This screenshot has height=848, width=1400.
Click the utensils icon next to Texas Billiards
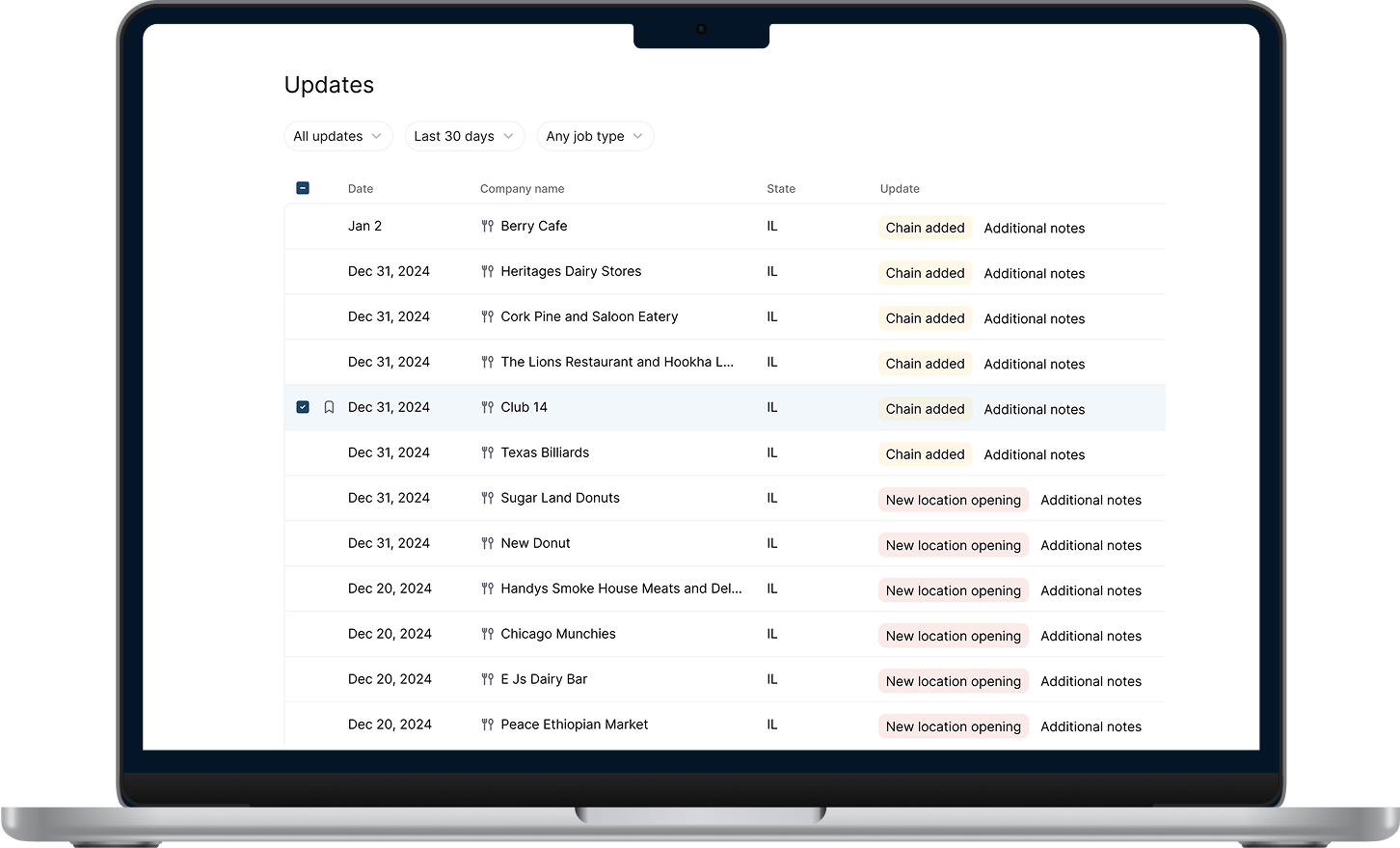[487, 453]
